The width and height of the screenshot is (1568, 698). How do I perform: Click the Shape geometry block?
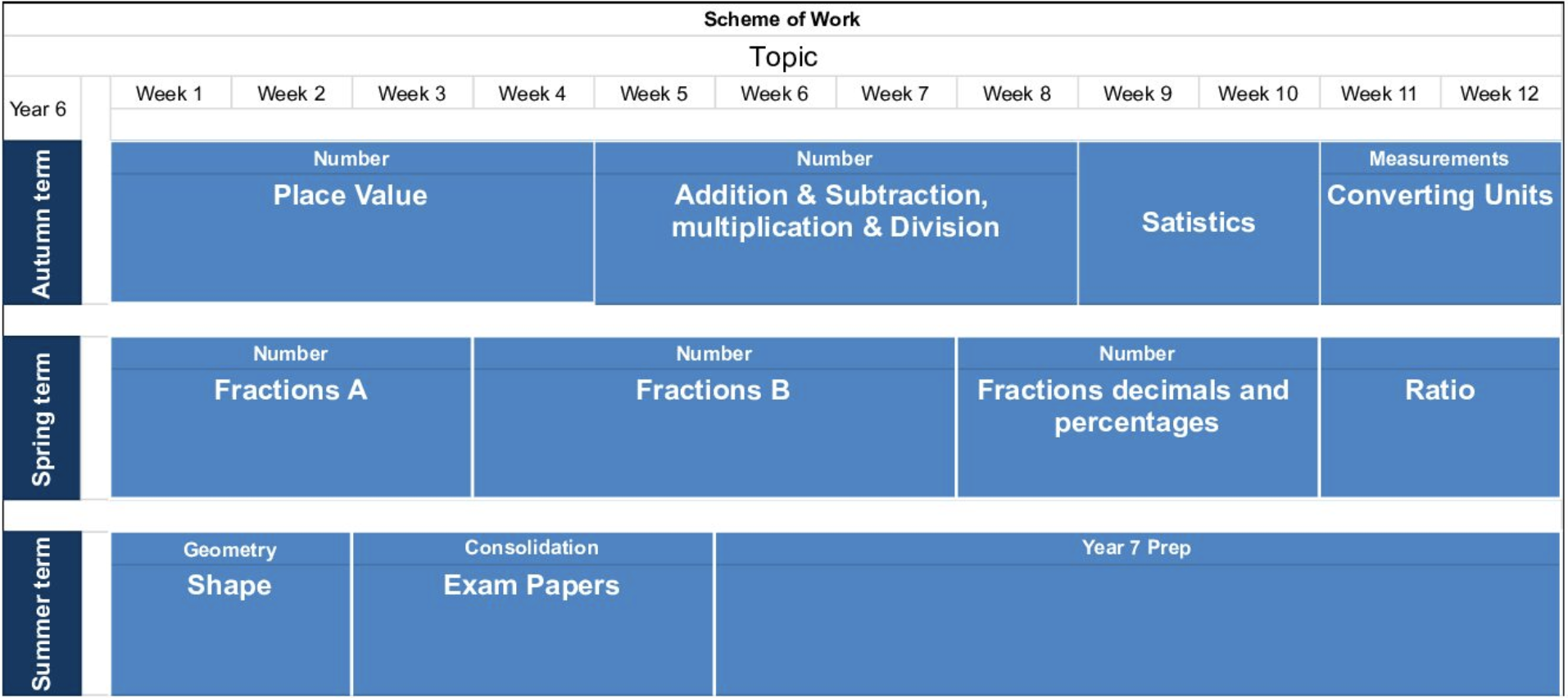(x=229, y=585)
